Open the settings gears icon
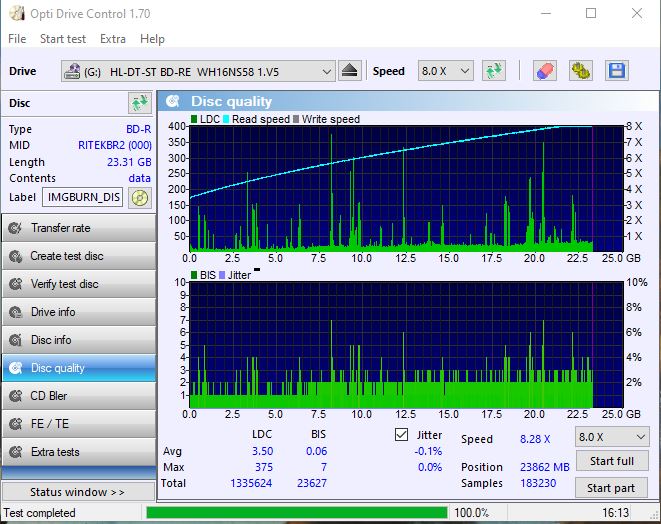Screen dimensions: 661x524 click(580, 71)
